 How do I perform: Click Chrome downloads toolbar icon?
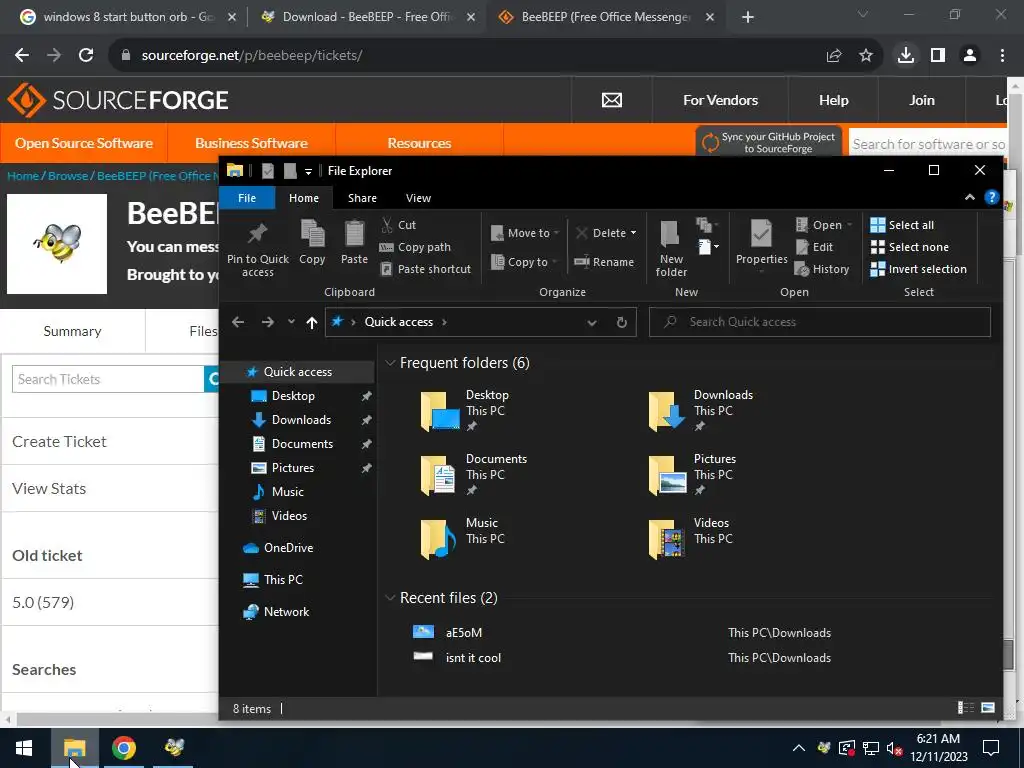point(906,56)
